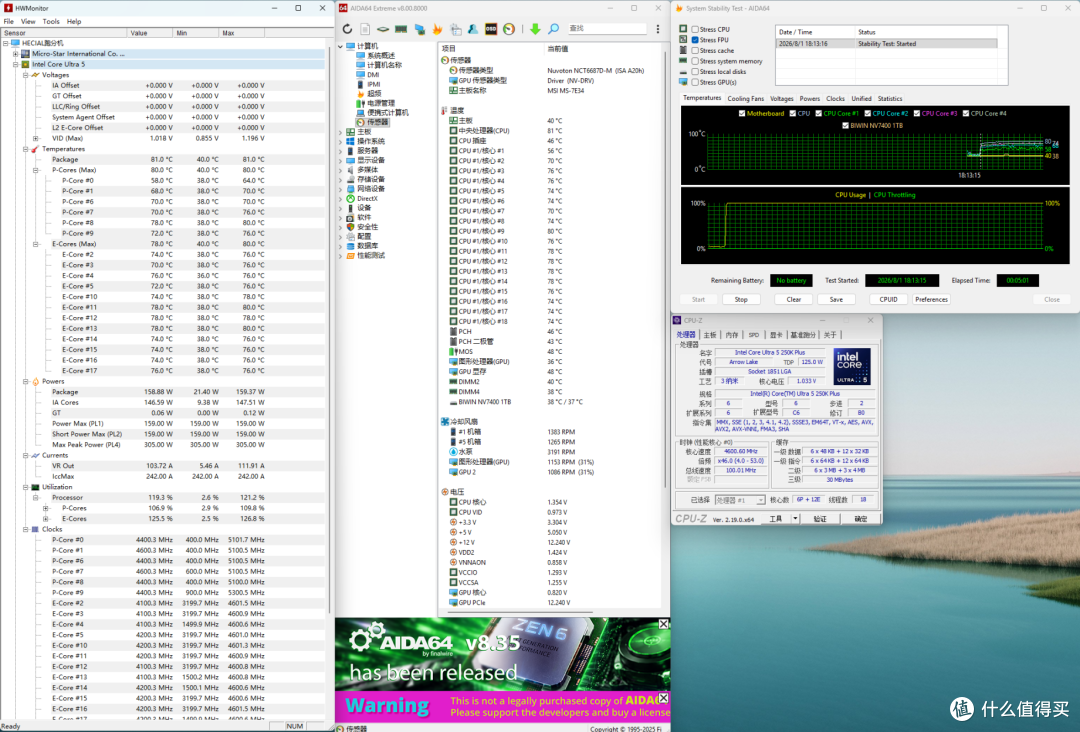Click the memory module icon in AIDA64 toolbar
Image resolution: width=1080 pixels, height=732 pixels.
(x=401, y=29)
